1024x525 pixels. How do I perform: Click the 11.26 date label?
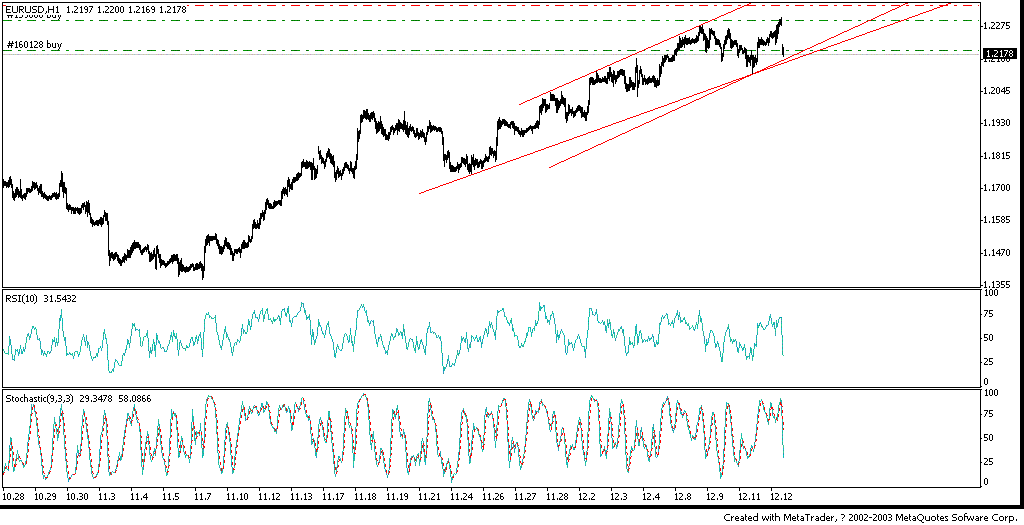tap(492, 497)
